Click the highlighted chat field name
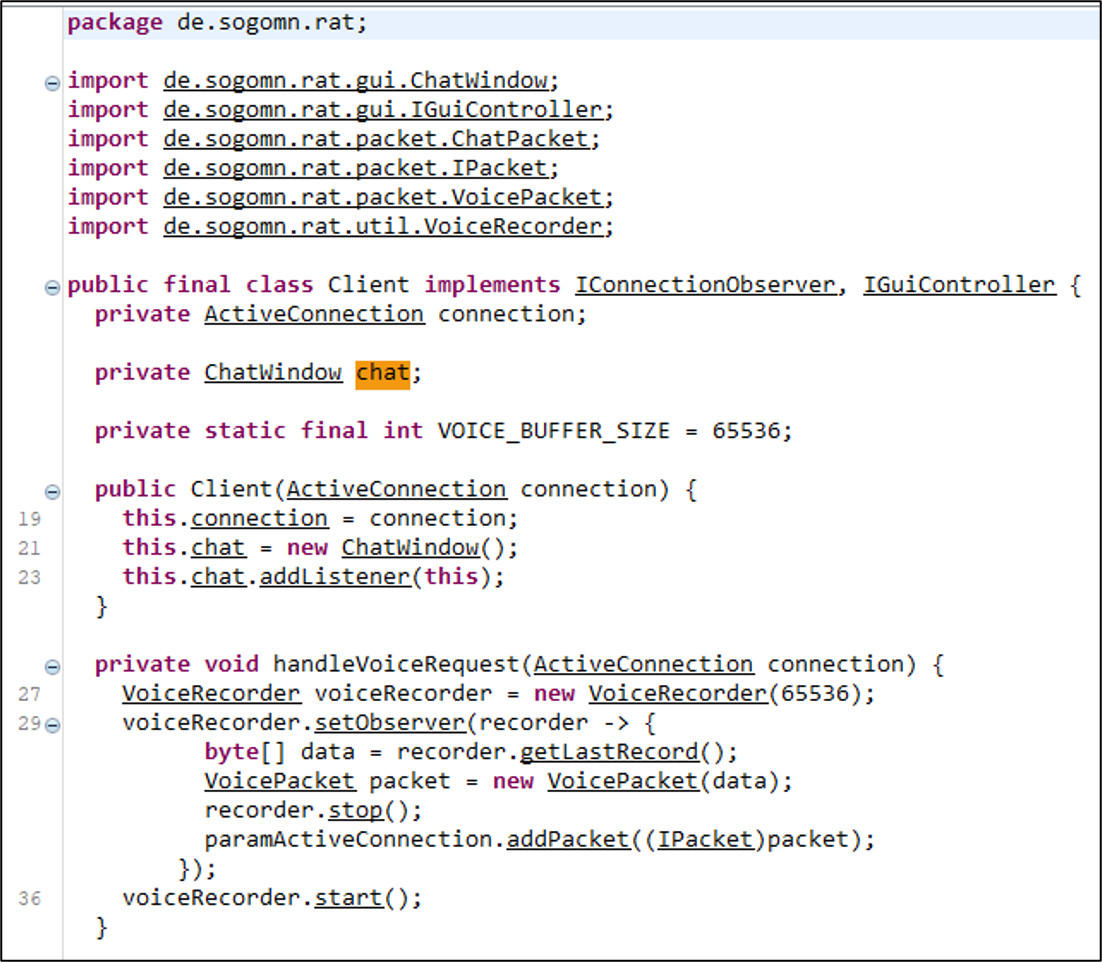Image resolution: width=1102 pixels, height=962 pixels. click(x=382, y=373)
